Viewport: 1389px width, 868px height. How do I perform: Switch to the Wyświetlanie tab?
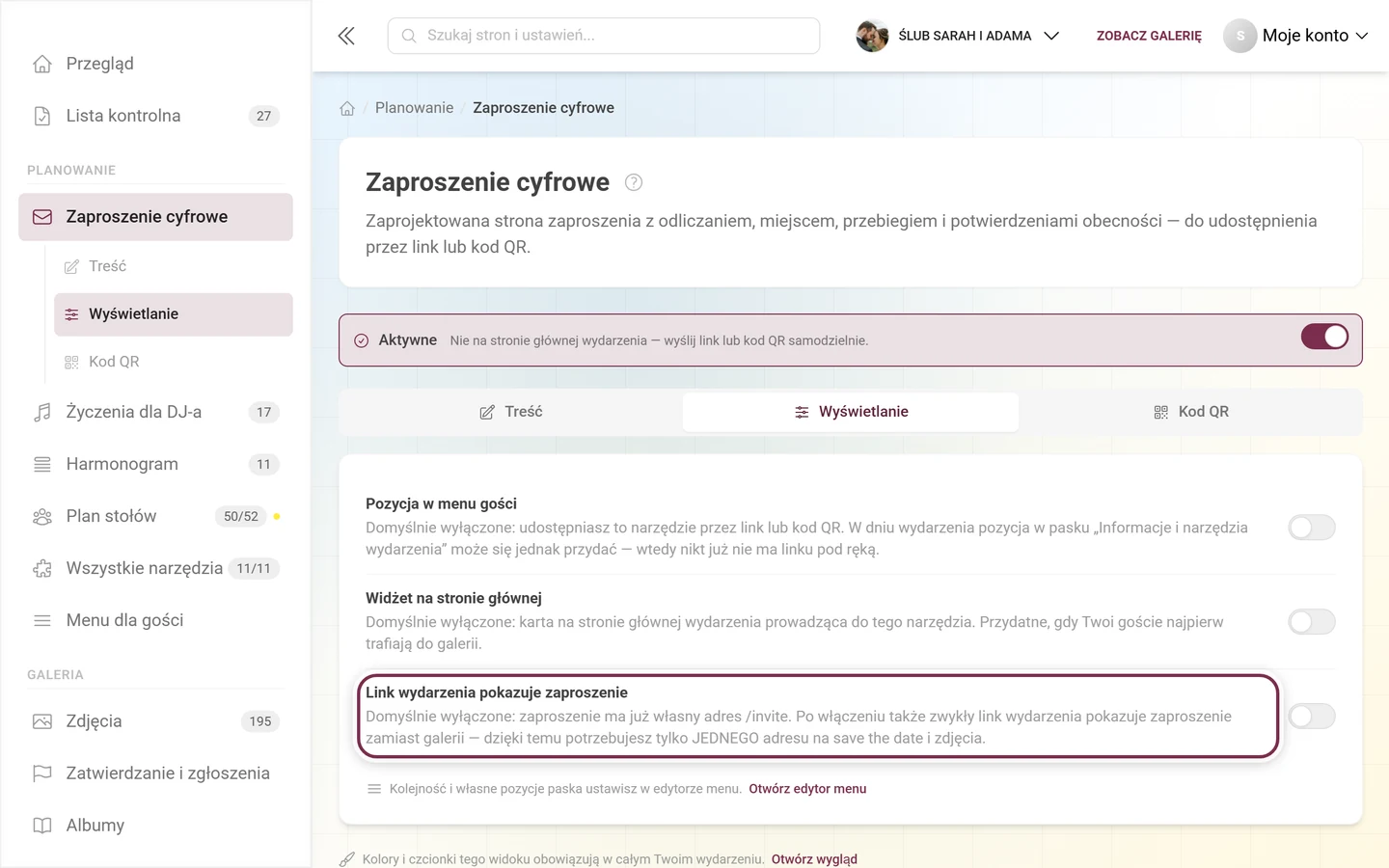(x=851, y=412)
